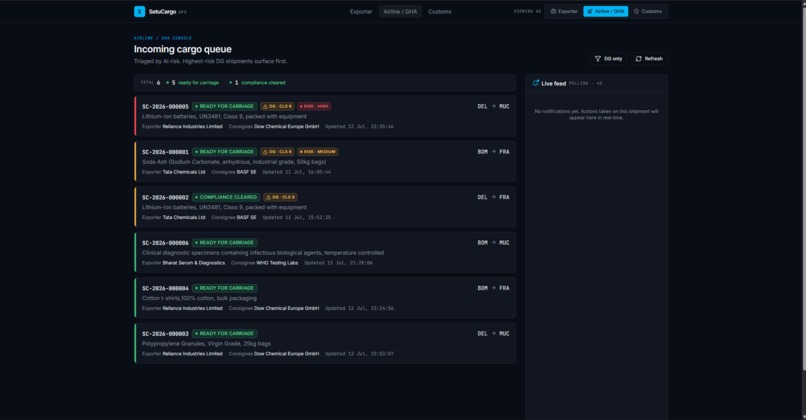806x420 pixels.
Task: Click the Live feed panel title
Action: pos(554,83)
